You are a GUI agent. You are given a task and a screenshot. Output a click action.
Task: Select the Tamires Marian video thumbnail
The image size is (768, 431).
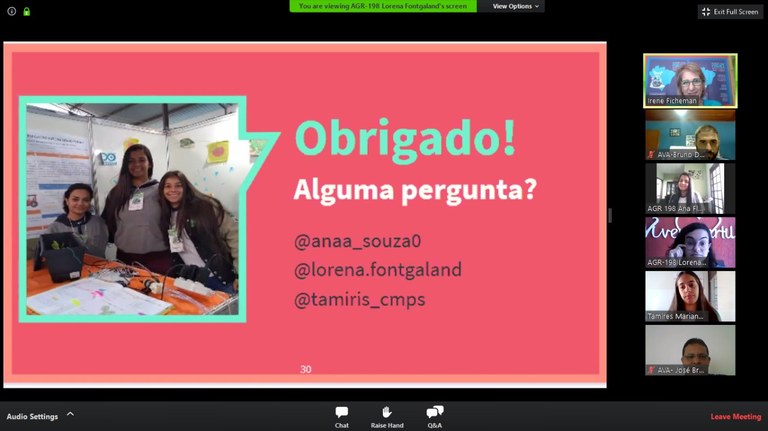point(689,294)
